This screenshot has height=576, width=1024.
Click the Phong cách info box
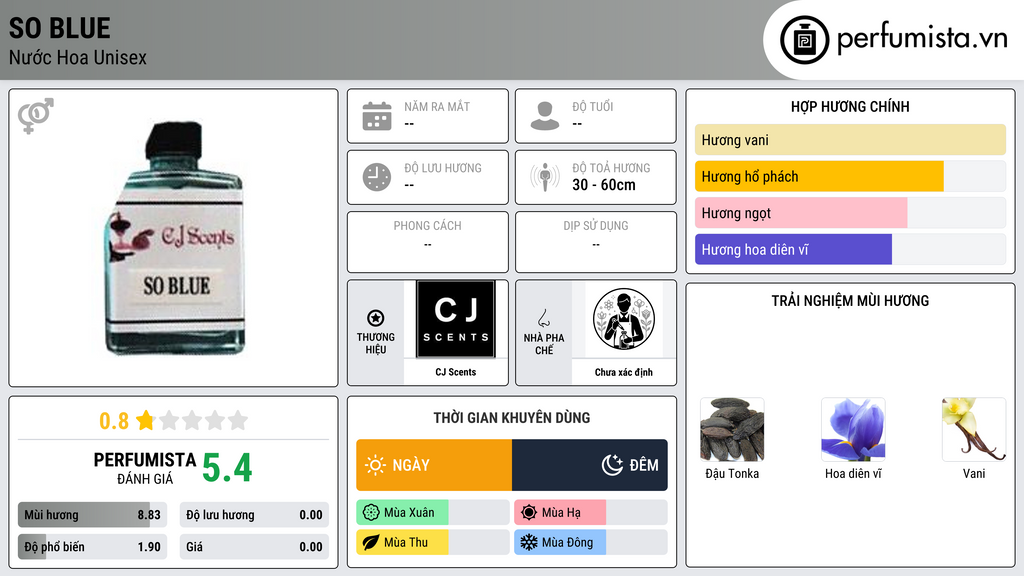click(x=428, y=242)
